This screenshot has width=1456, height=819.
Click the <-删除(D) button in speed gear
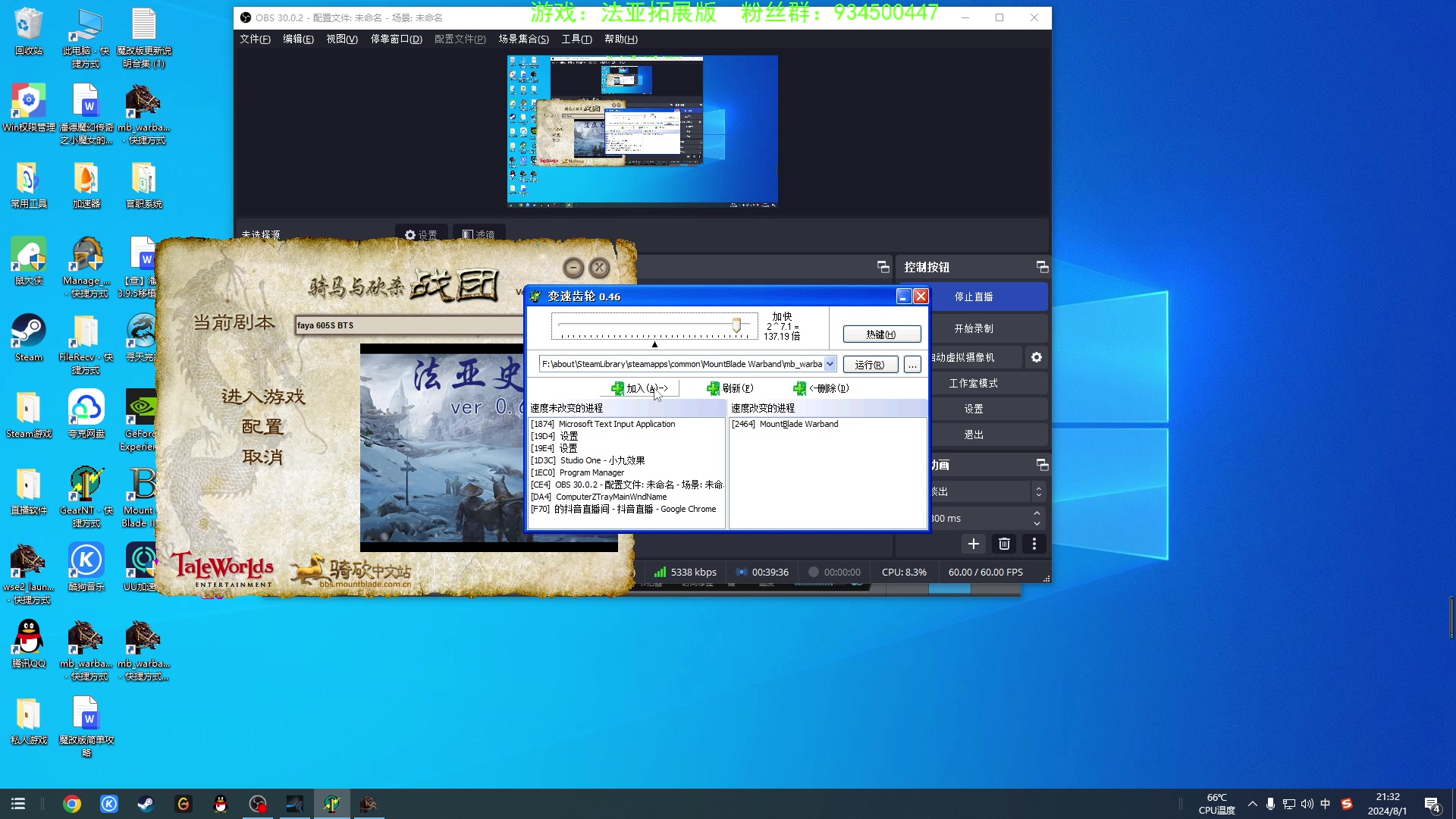tap(821, 388)
